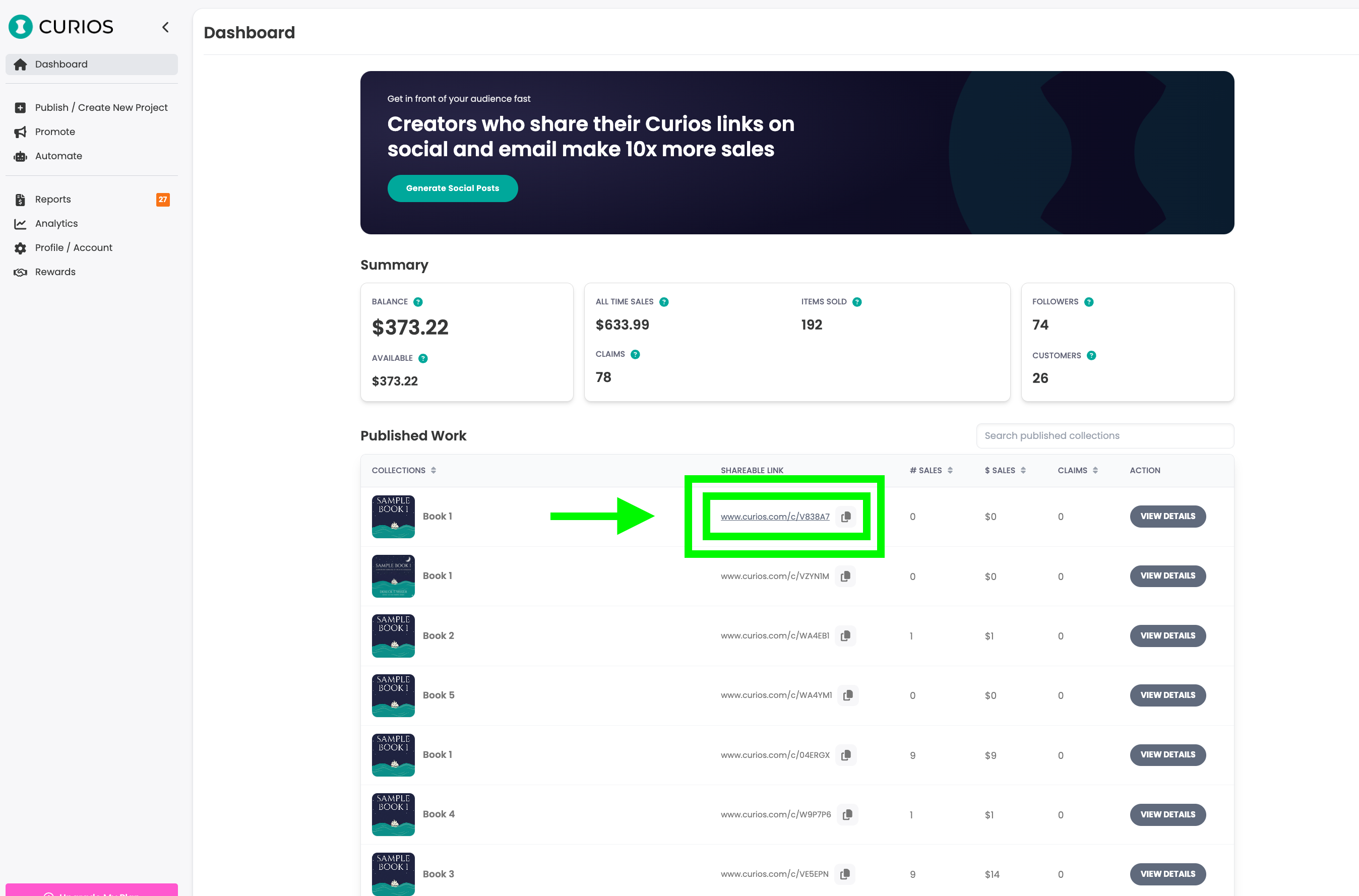Screen dimensions: 1359x896
Task: Click Book 1 cover thumbnail for V838A7
Action: (x=393, y=517)
